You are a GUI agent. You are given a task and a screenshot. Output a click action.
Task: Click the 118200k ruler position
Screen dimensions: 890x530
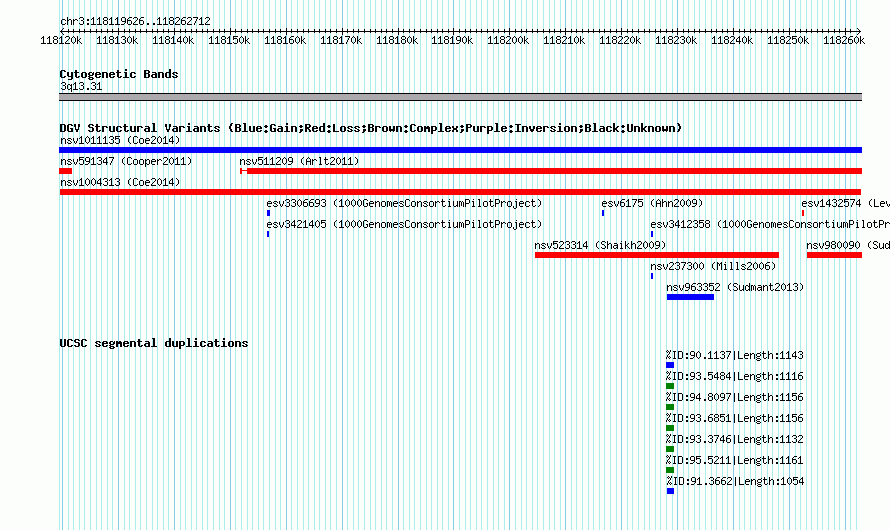[508, 40]
